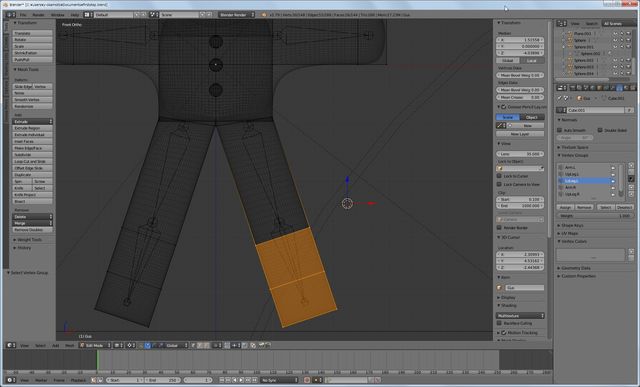Image resolution: width=640 pixels, height=387 pixels.
Task: Click the Lens value slider
Action: [x=520, y=154]
